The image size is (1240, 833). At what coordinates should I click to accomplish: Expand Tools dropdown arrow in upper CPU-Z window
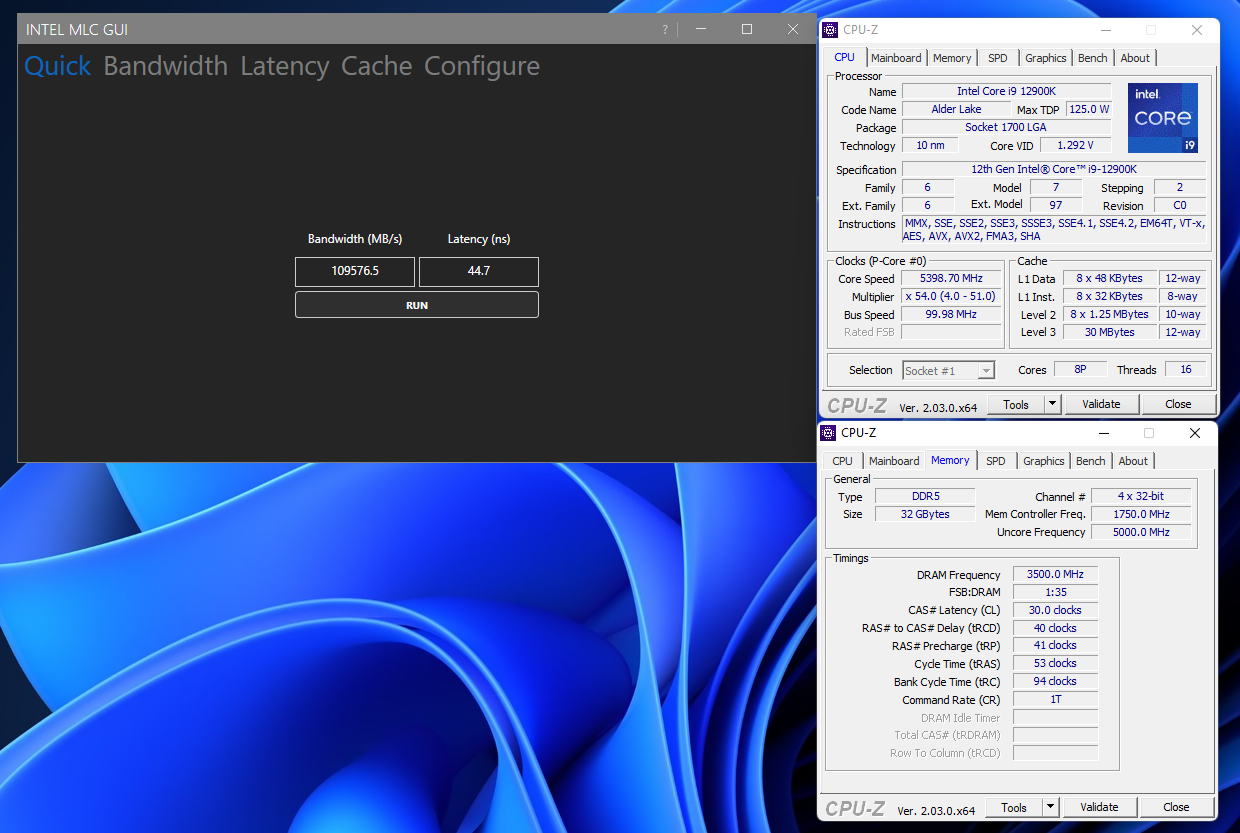(x=1052, y=405)
